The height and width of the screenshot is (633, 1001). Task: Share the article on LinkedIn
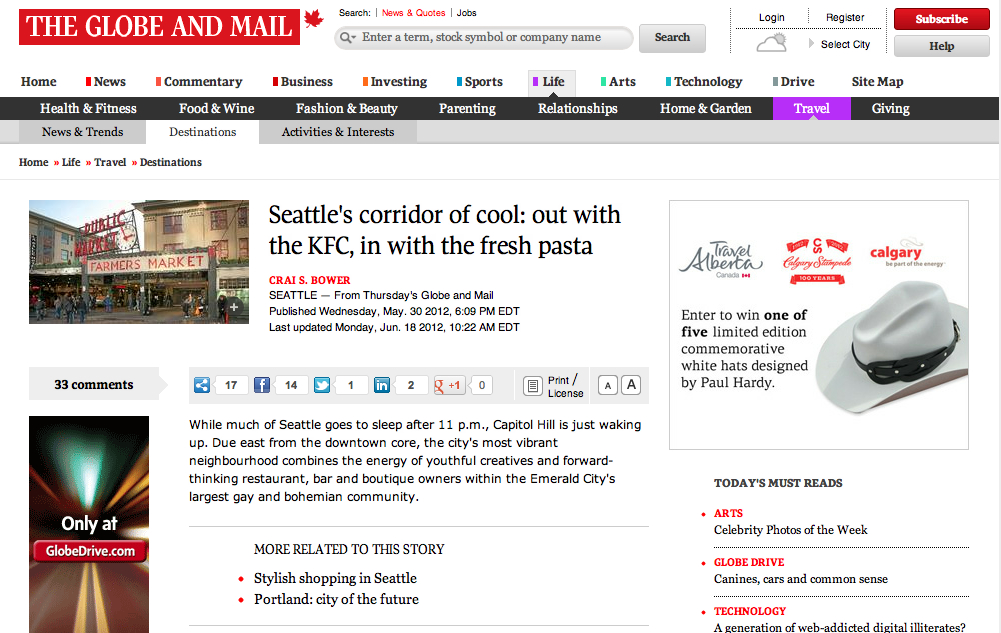pyautogui.click(x=382, y=385)
